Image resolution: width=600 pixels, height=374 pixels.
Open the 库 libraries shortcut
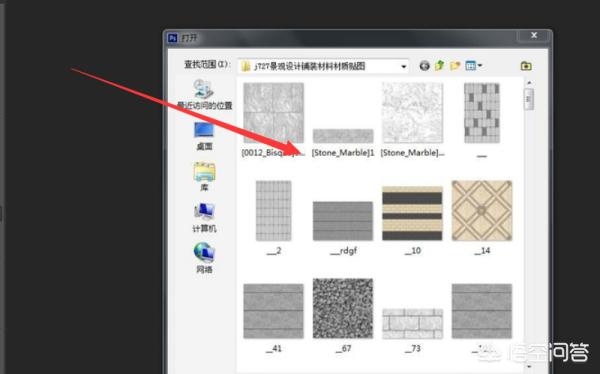(x=204, y=177)
